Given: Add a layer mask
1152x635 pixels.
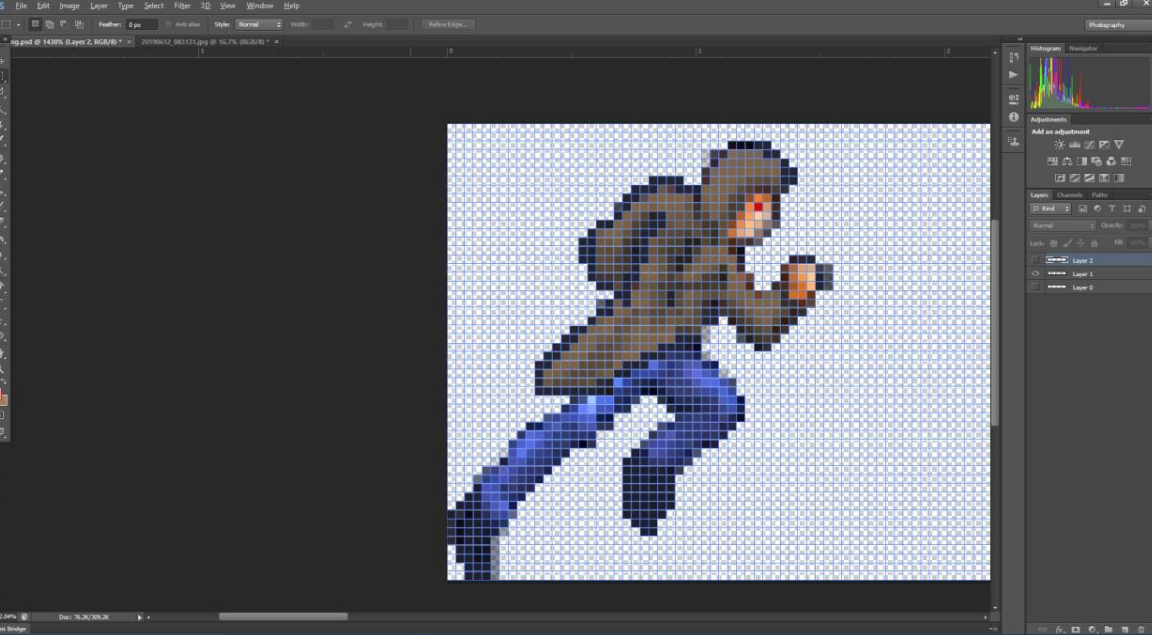Looking at the screenshot, I should click(1076, 630).
